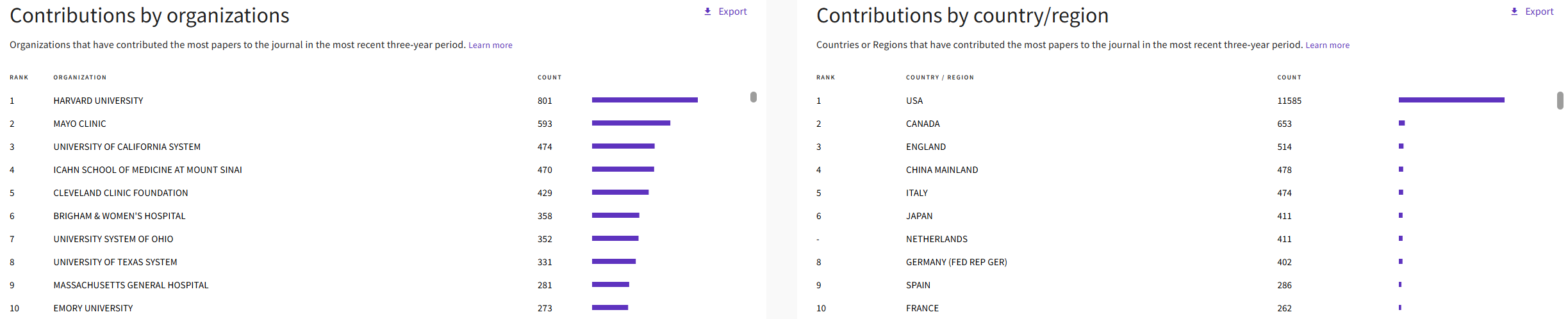The height and width of the screenshot is (319, 1568).
Task: Click Emory University count value 273
Action: point(545,308)
